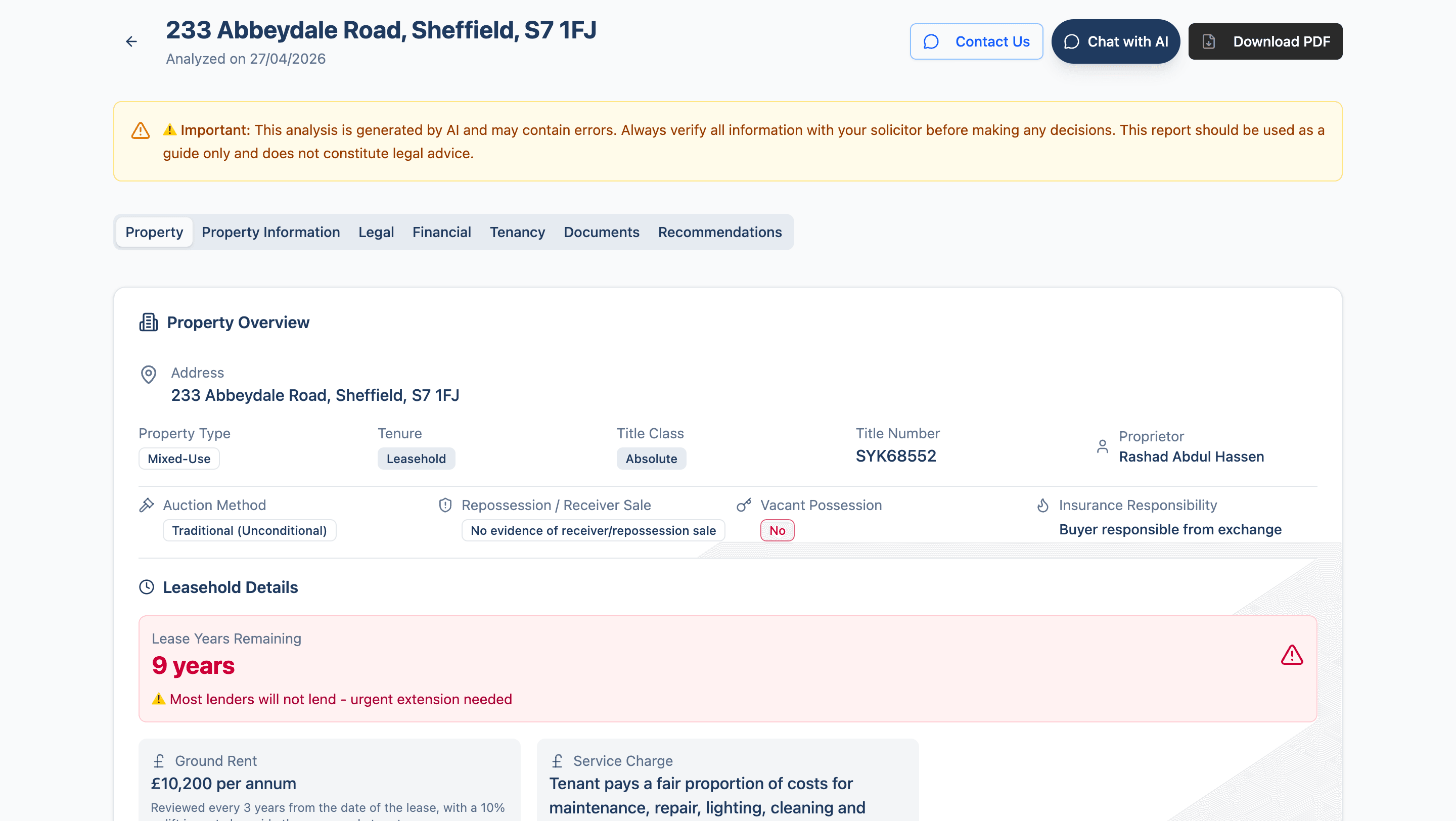Screen dimensions: 1456x821
Task: Click the Proprietor person icon
Action: point(1102,446)
